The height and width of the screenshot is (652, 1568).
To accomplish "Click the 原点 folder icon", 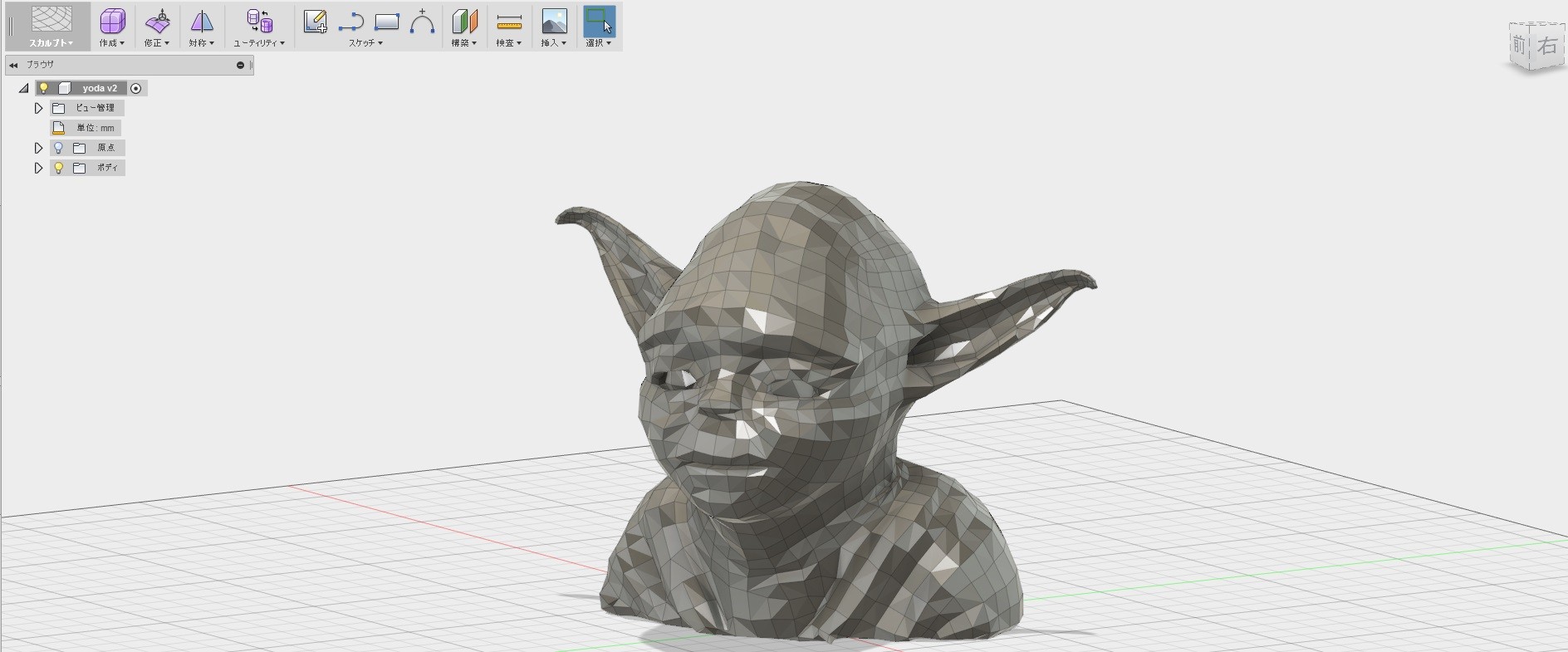I will pyautogui.click(x=80, y=148).
